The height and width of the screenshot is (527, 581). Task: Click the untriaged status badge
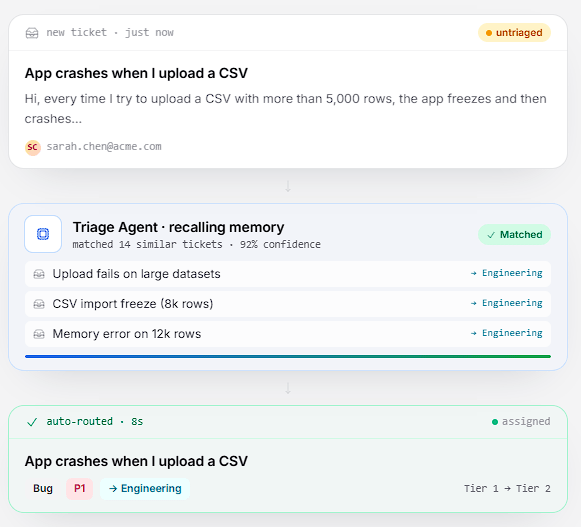(x=514, y=33)
